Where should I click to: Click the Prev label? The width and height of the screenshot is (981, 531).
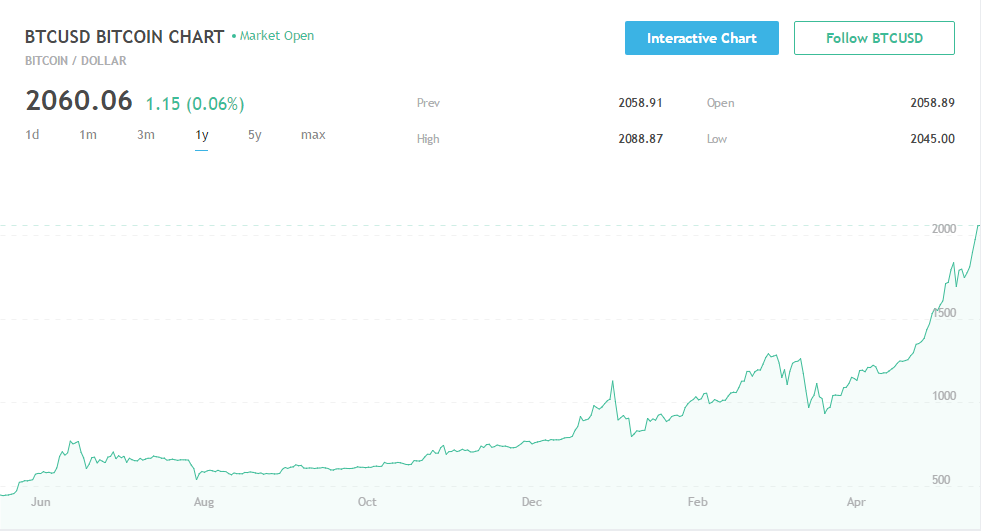click(x=428, y=103)
